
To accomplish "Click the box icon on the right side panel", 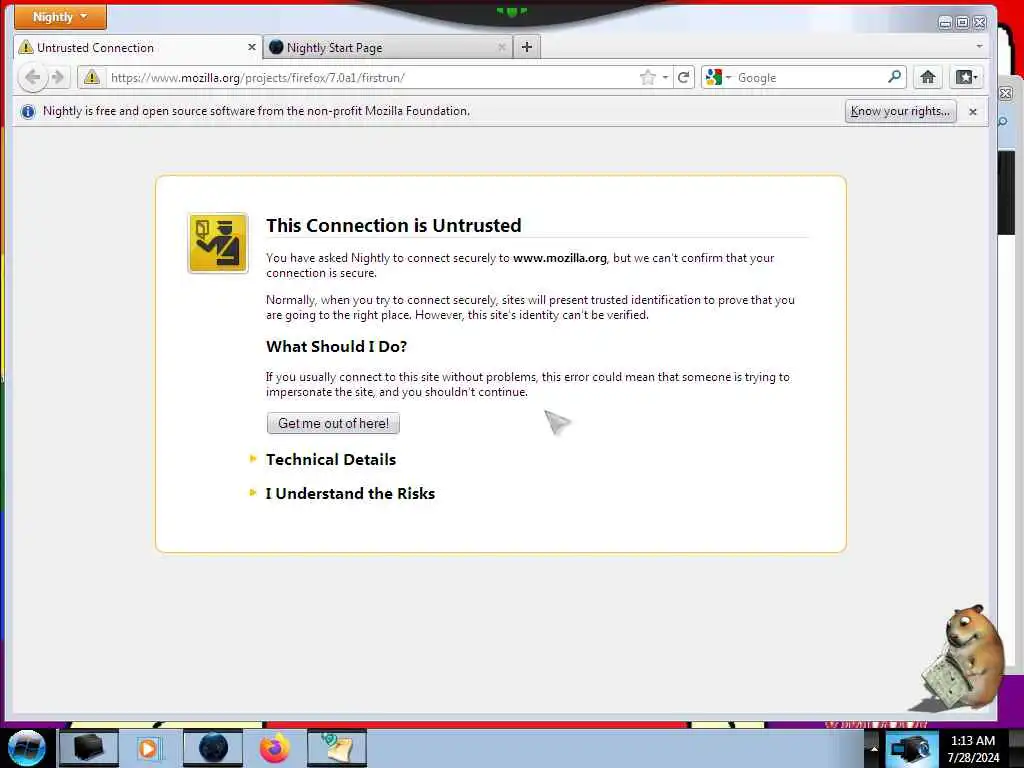I will pos(1006,93).
